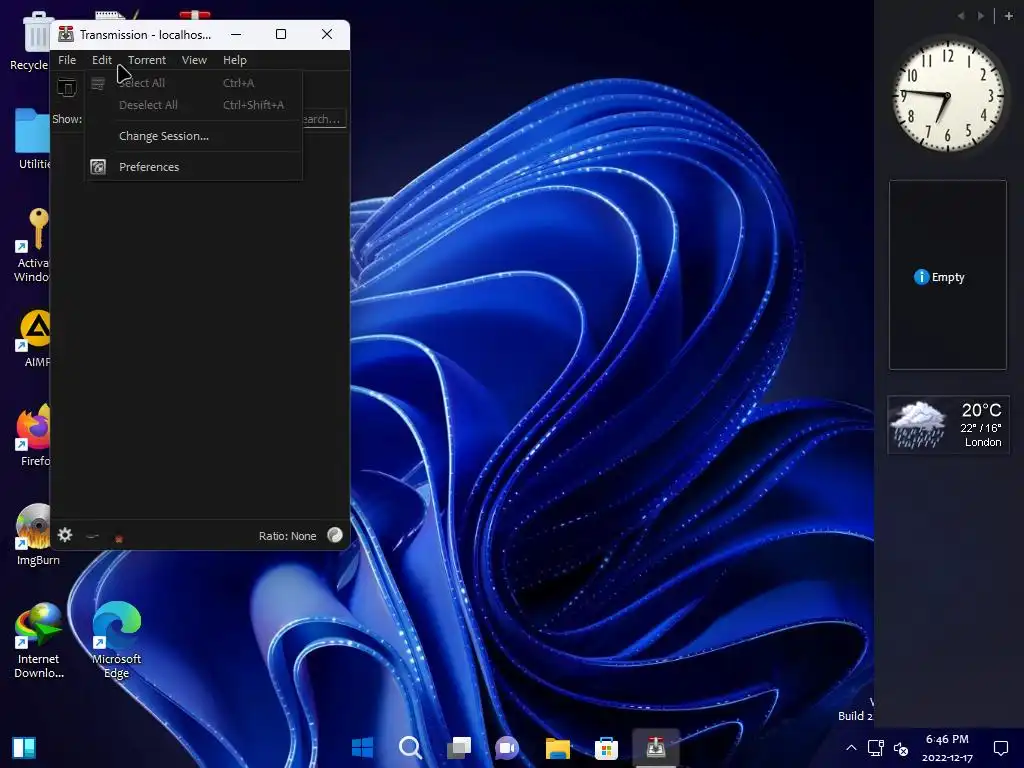Select the Internet Download Manager shortcut

(39, 641)
